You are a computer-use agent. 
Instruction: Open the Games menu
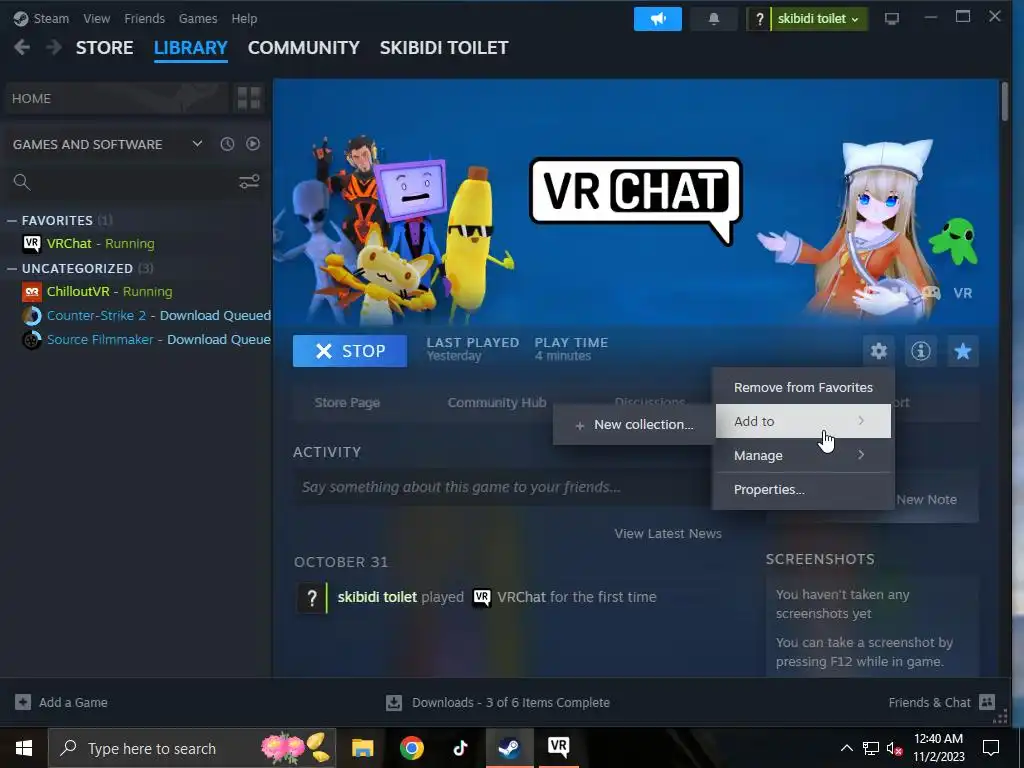pos(198,18)
